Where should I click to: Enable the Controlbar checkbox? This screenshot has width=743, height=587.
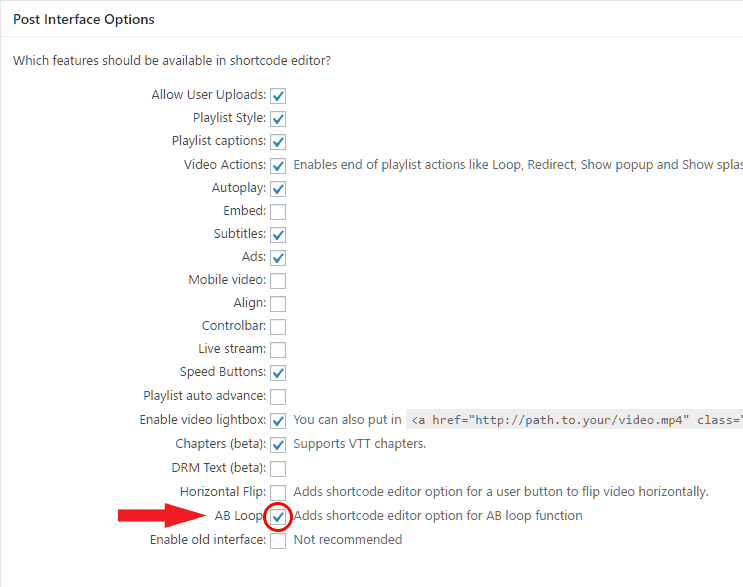pos(278,326)
